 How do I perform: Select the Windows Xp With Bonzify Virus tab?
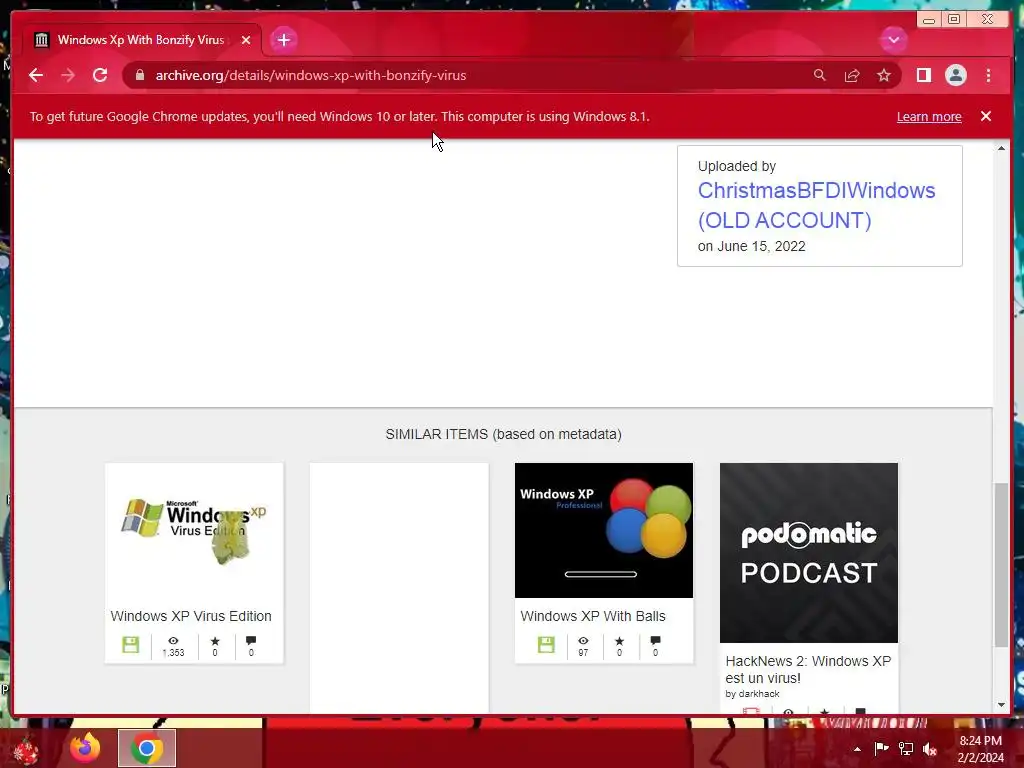pyautogui.click(x=141, y=40)
